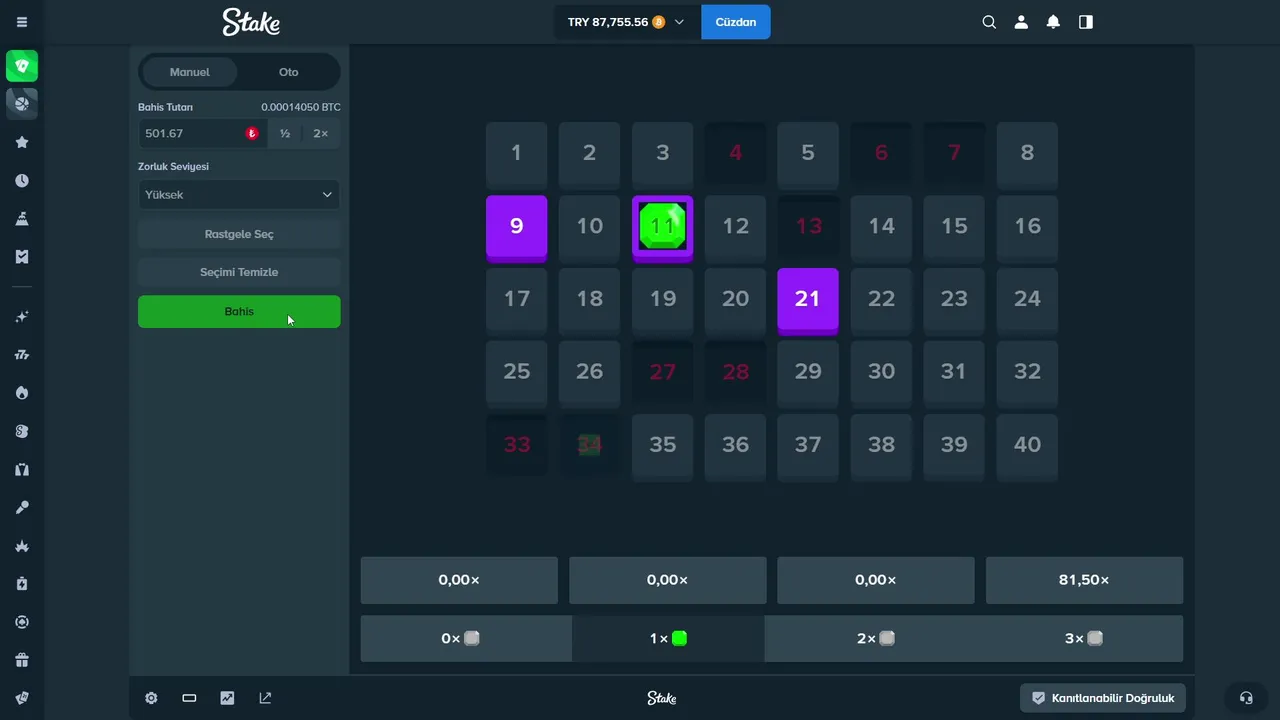Select the 2× hits tab

coord(875,638)
